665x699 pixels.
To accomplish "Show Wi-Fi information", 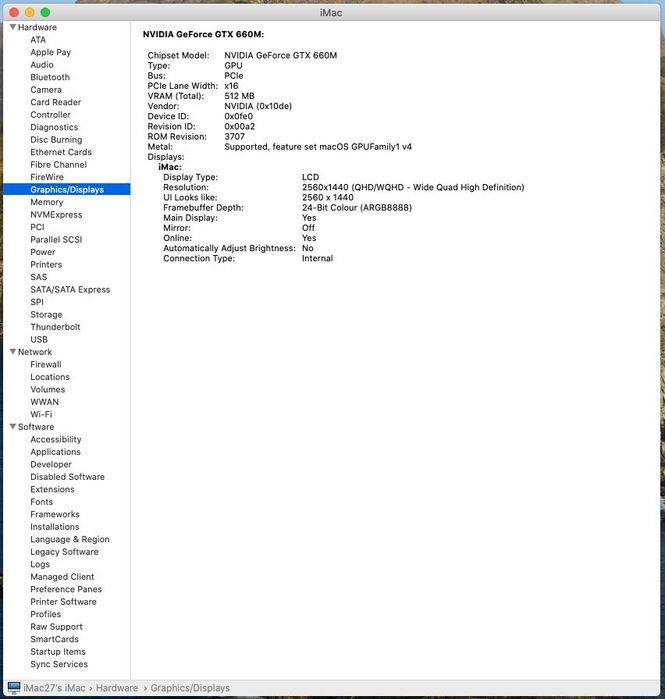I will coord(41,414).
